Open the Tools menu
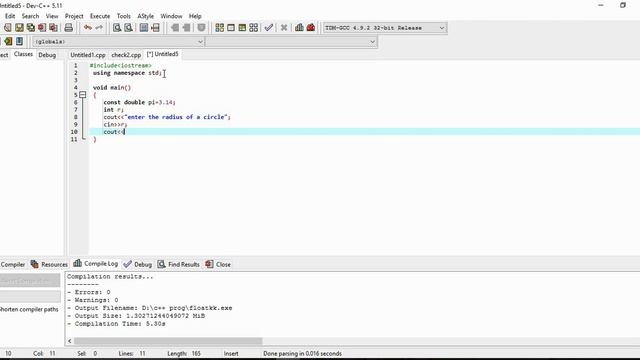 pos(124,16)
